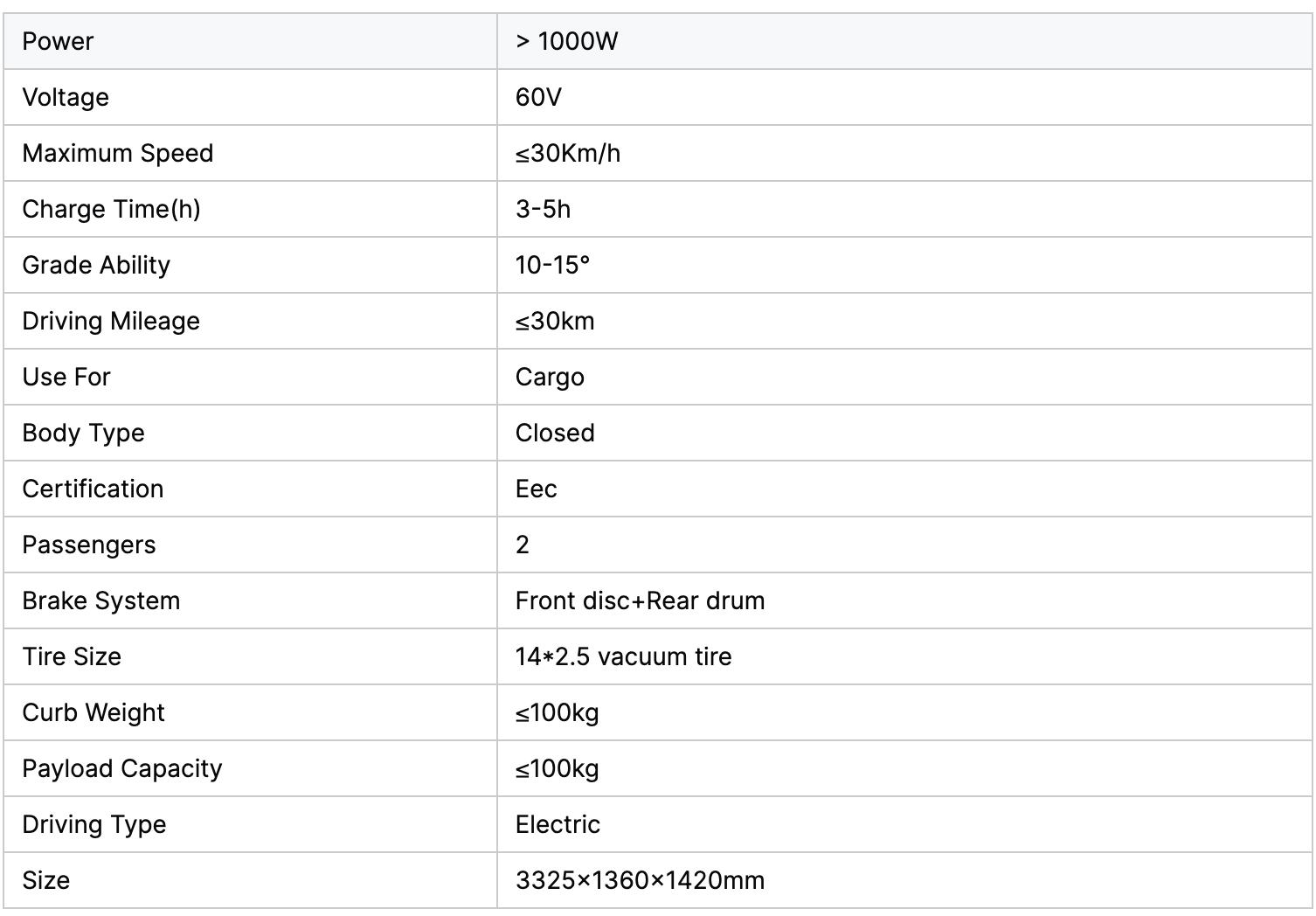Click the "Driving Mileage" label

point(111,321)
